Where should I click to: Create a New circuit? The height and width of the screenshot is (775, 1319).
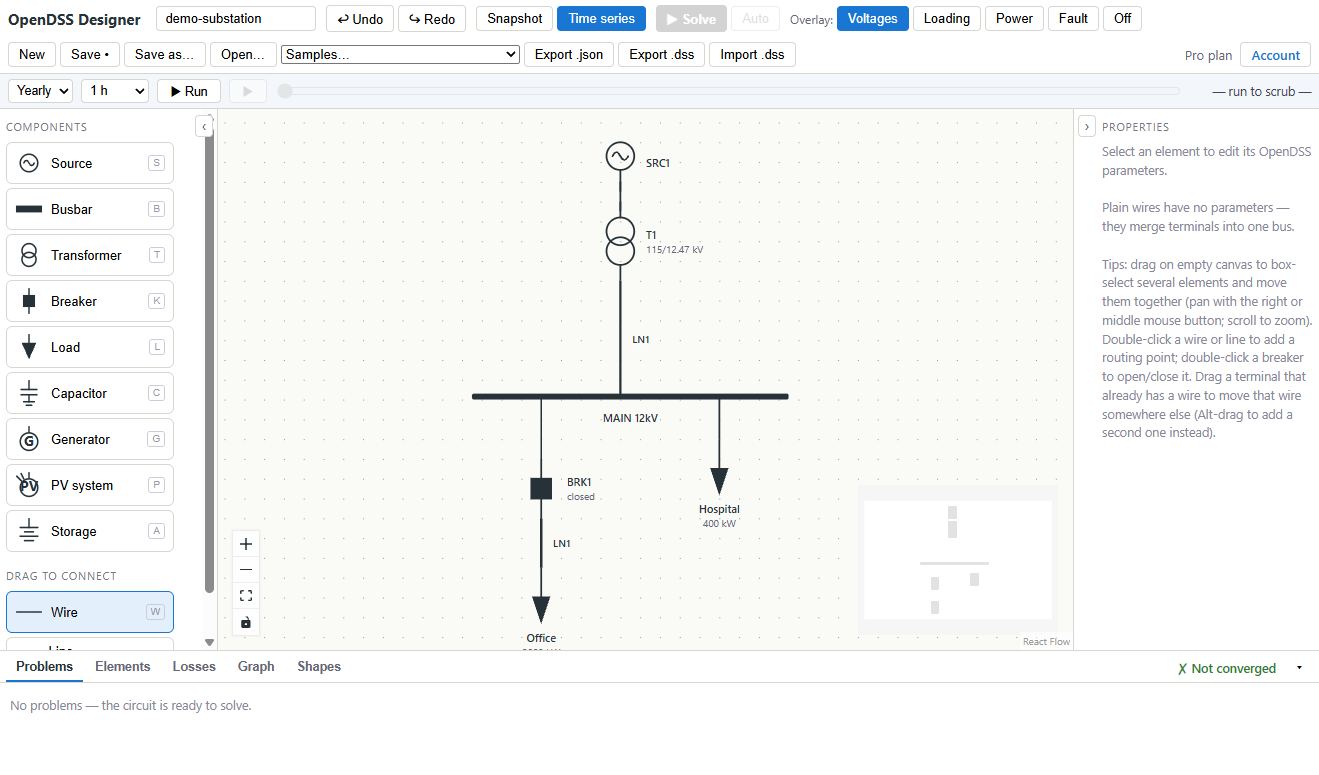click(32, 55)
